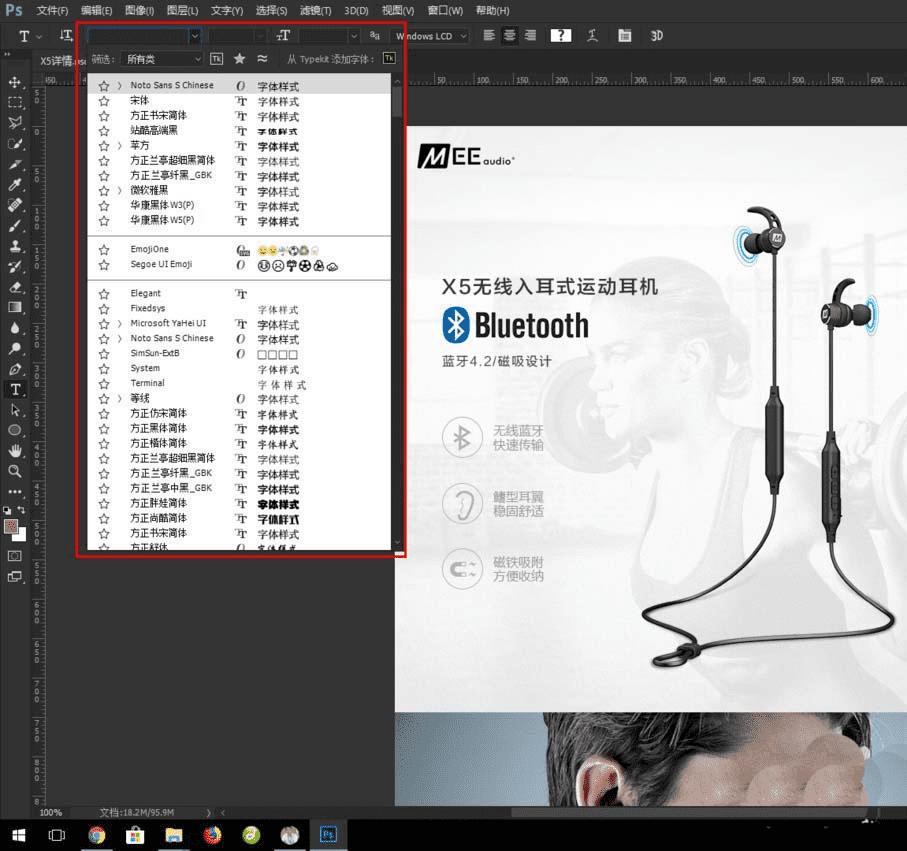Open the 所有类 font filter dropdown
Screen dimensions: 907x851
(163, 59)
